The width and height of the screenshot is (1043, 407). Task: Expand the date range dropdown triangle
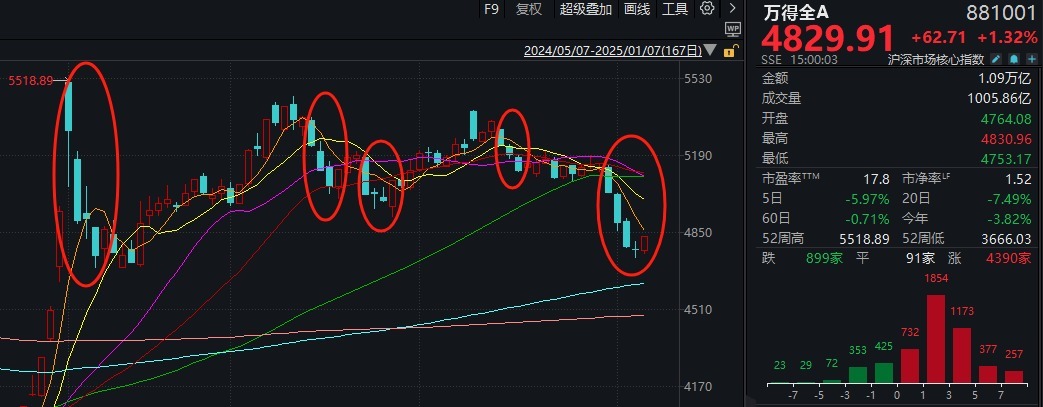coord(712,51)
